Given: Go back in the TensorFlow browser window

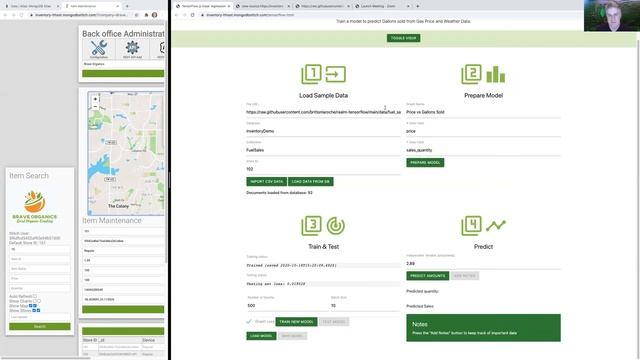Looking at the screenshot, I should tap(176, 15).
